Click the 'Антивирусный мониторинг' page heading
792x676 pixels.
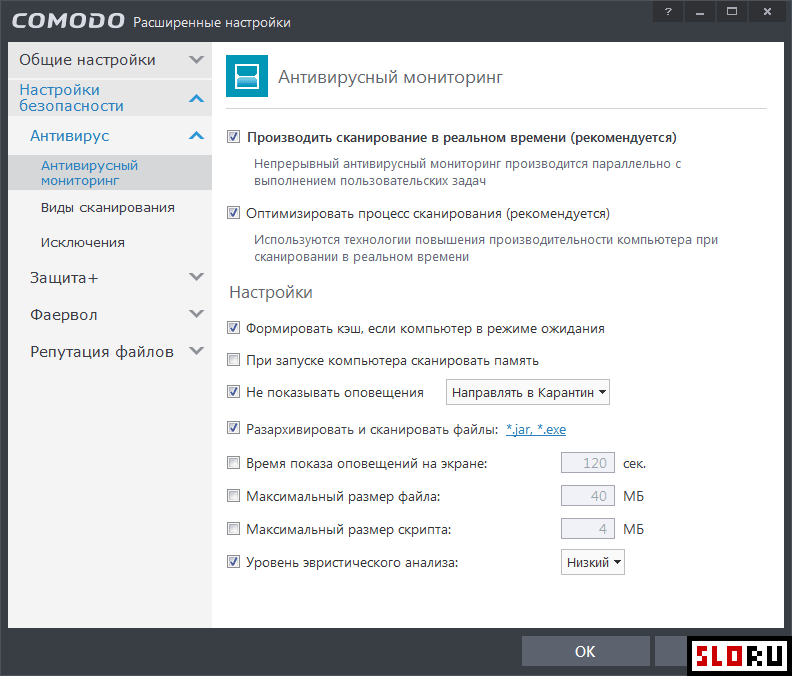point(390,77)
